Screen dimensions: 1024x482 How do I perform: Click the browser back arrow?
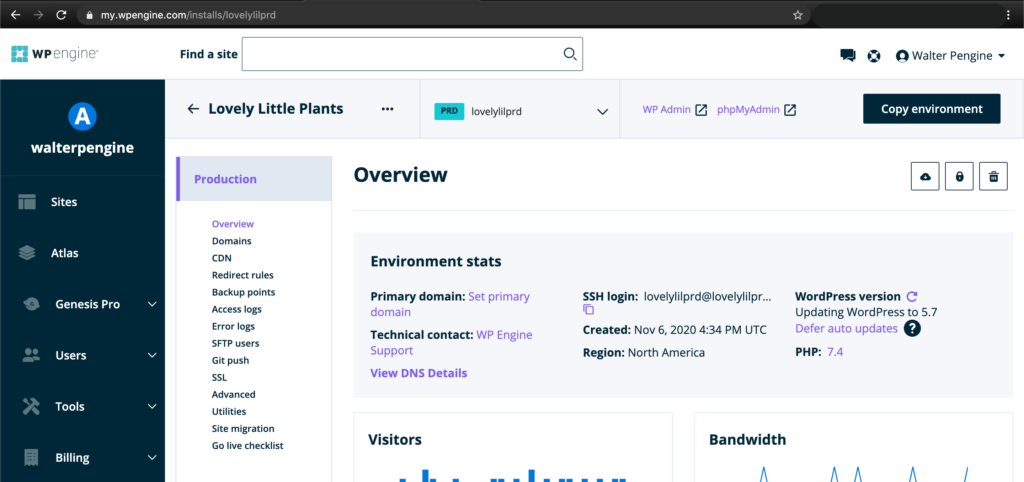coord(16,14)
